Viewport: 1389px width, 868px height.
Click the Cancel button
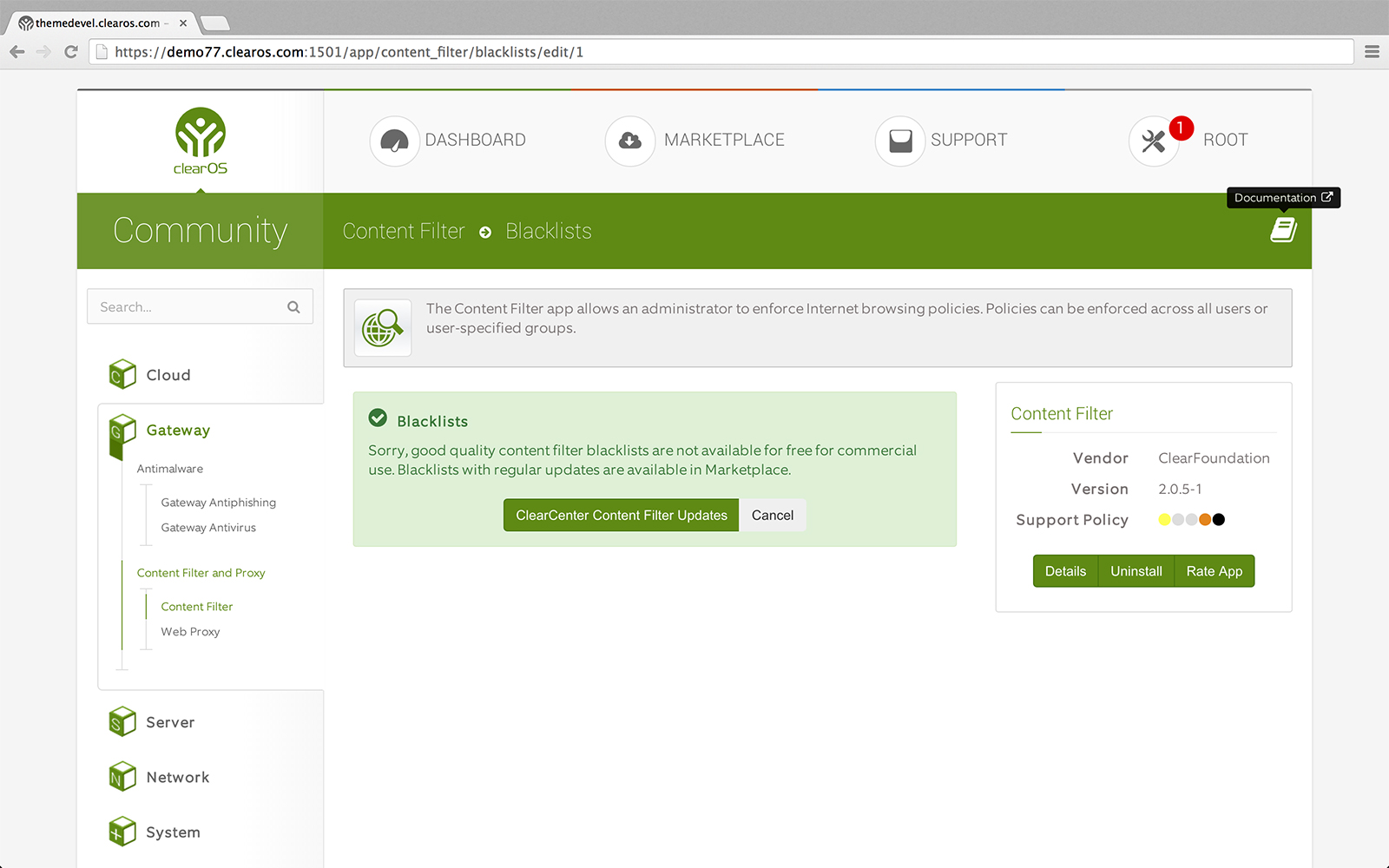(x=773, y=516)
